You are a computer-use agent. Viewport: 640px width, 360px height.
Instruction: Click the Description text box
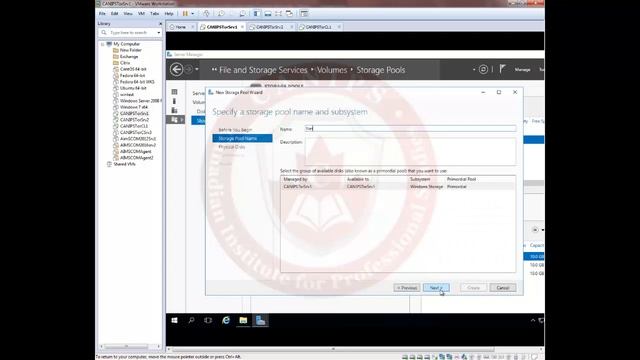point(410,151)
